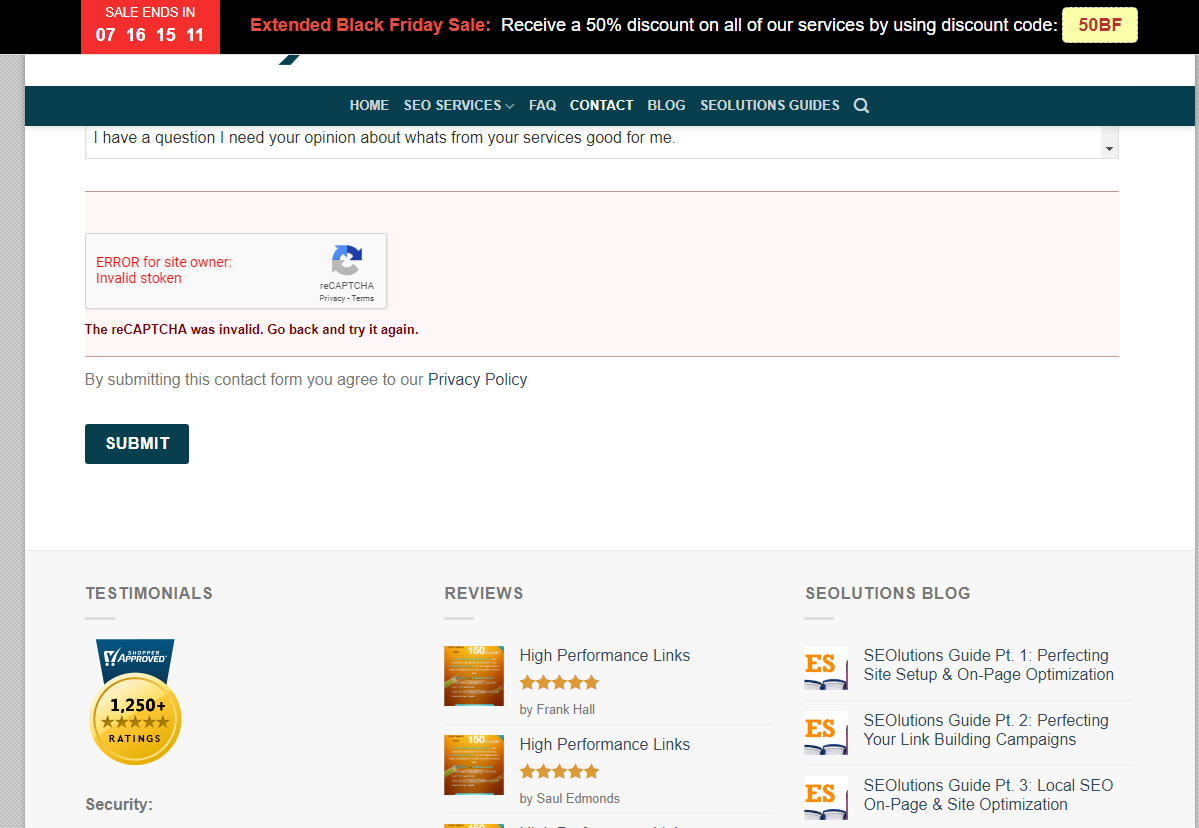1199x828 pixels.
Task: Click the message textarea scroll down arrow
Action: click(1109, 149)
